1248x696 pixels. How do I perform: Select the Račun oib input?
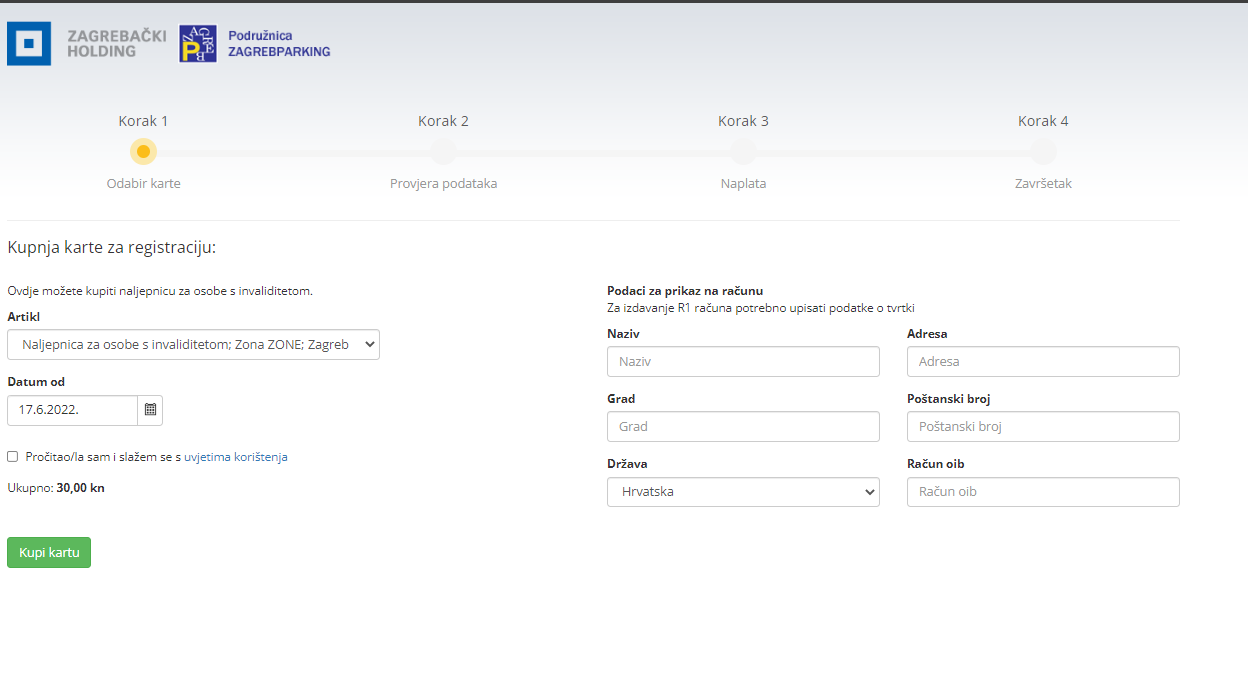1043,492
